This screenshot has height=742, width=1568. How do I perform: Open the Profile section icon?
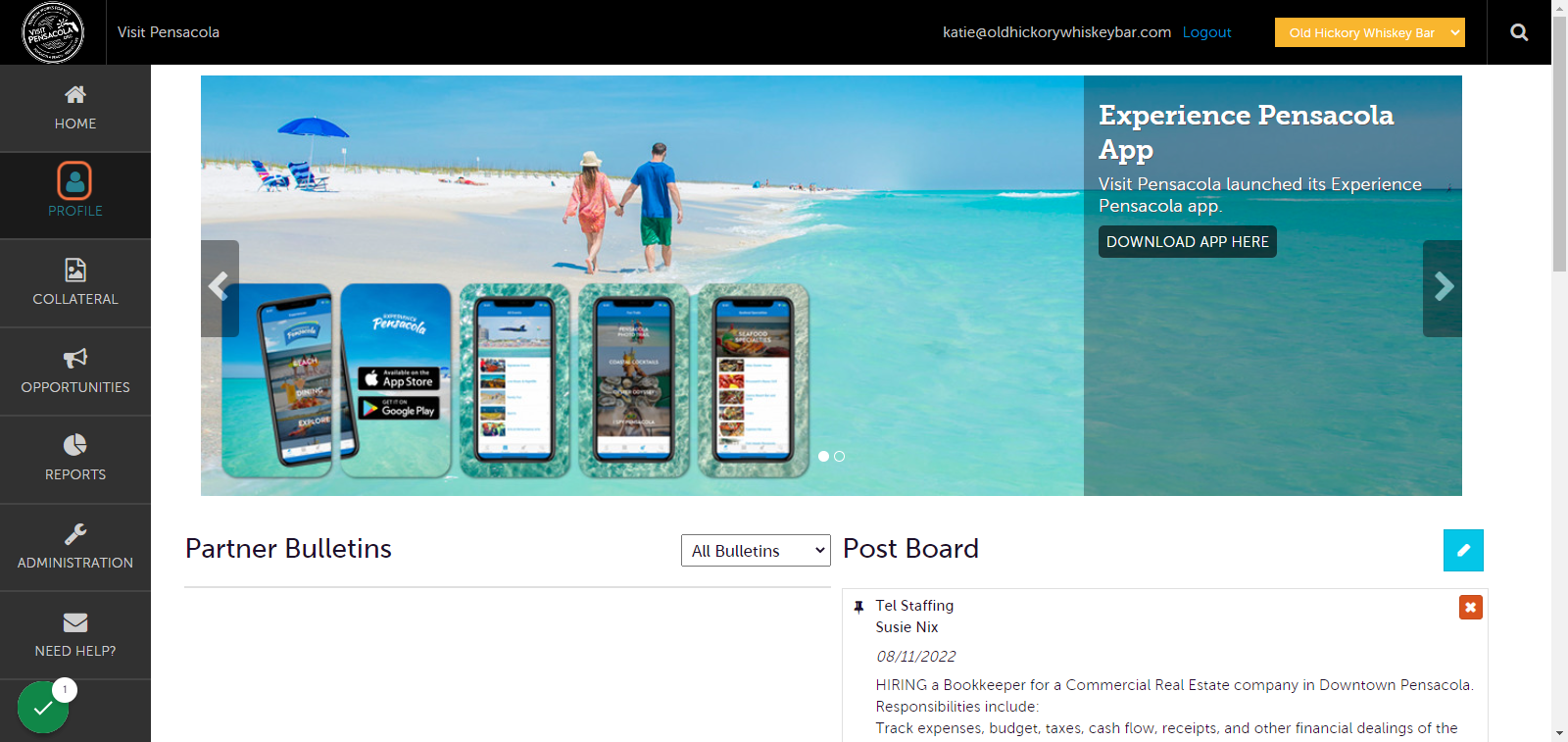tap(74, 181)
